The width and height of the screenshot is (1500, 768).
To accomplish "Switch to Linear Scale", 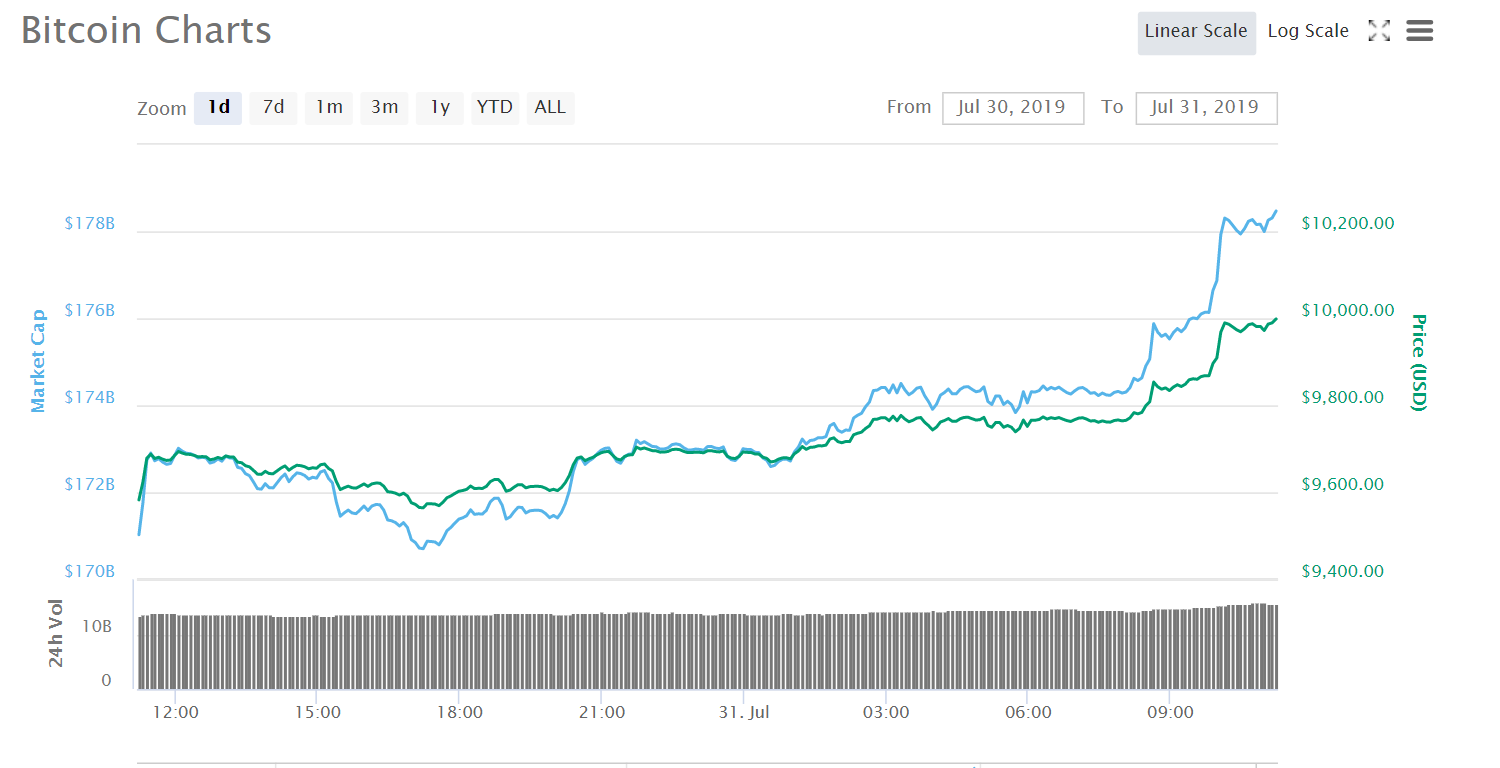I will point(1196,31).
